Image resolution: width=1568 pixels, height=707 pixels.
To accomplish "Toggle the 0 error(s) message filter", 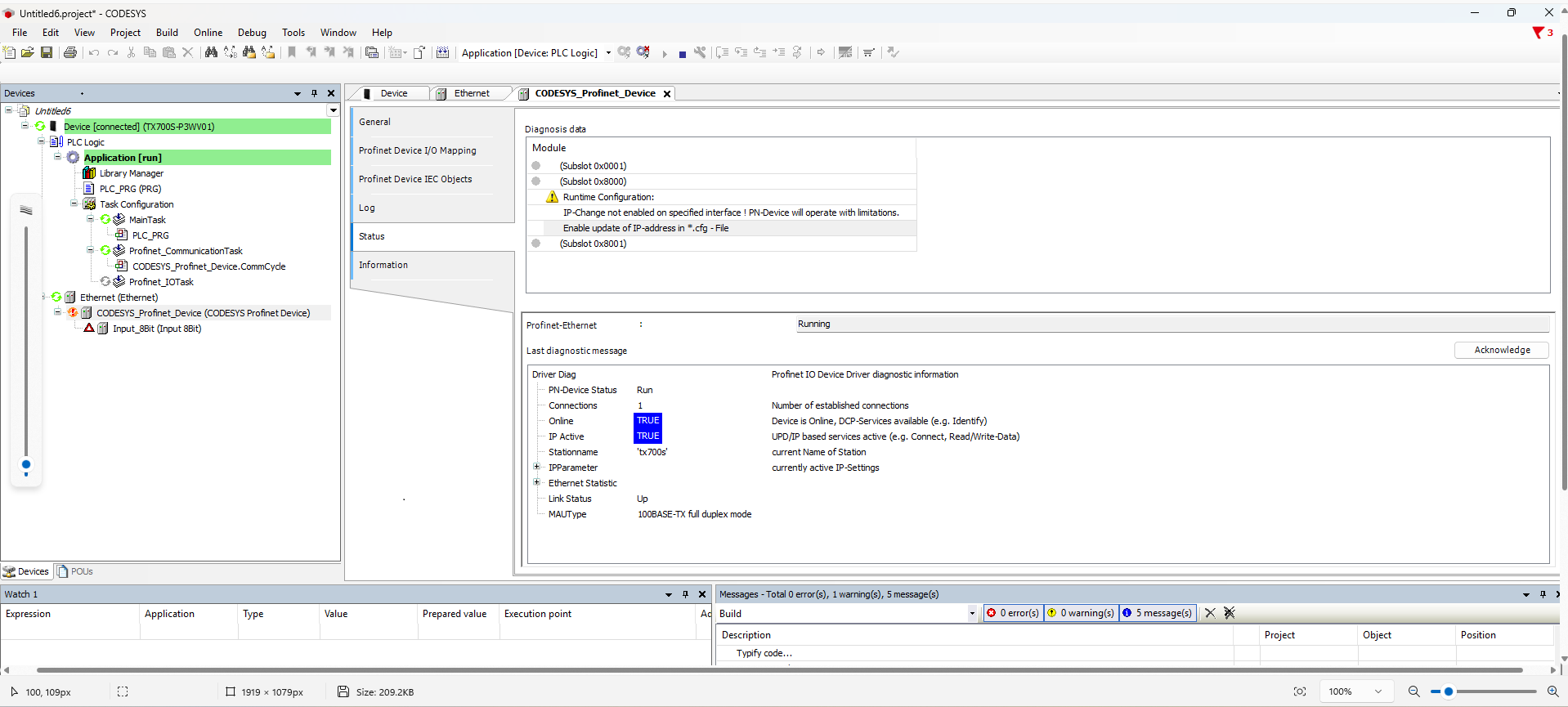I will [x=1013, y=613].
